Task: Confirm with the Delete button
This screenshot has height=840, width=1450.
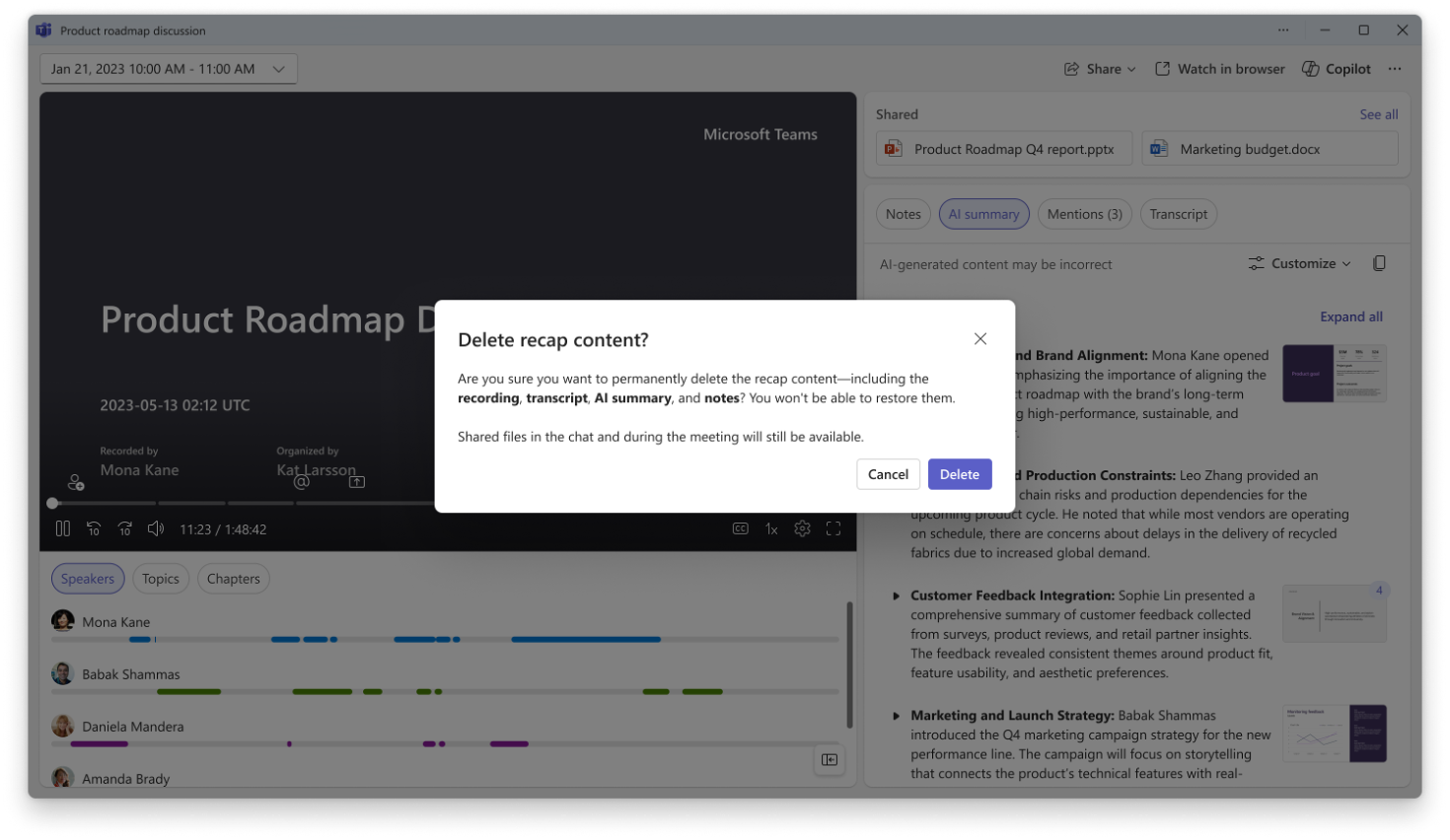Action: (959, 474)
